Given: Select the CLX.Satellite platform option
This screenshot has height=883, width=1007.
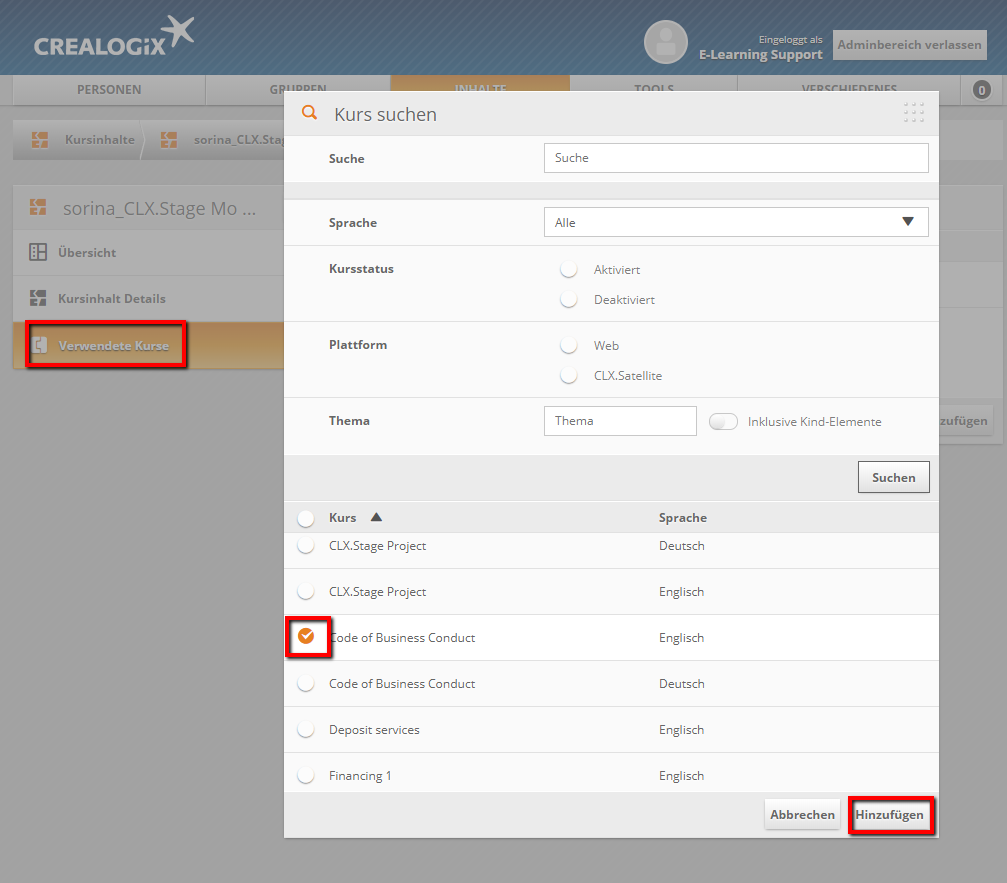Looking at the screenshot, I should click(x=570, y=376).
